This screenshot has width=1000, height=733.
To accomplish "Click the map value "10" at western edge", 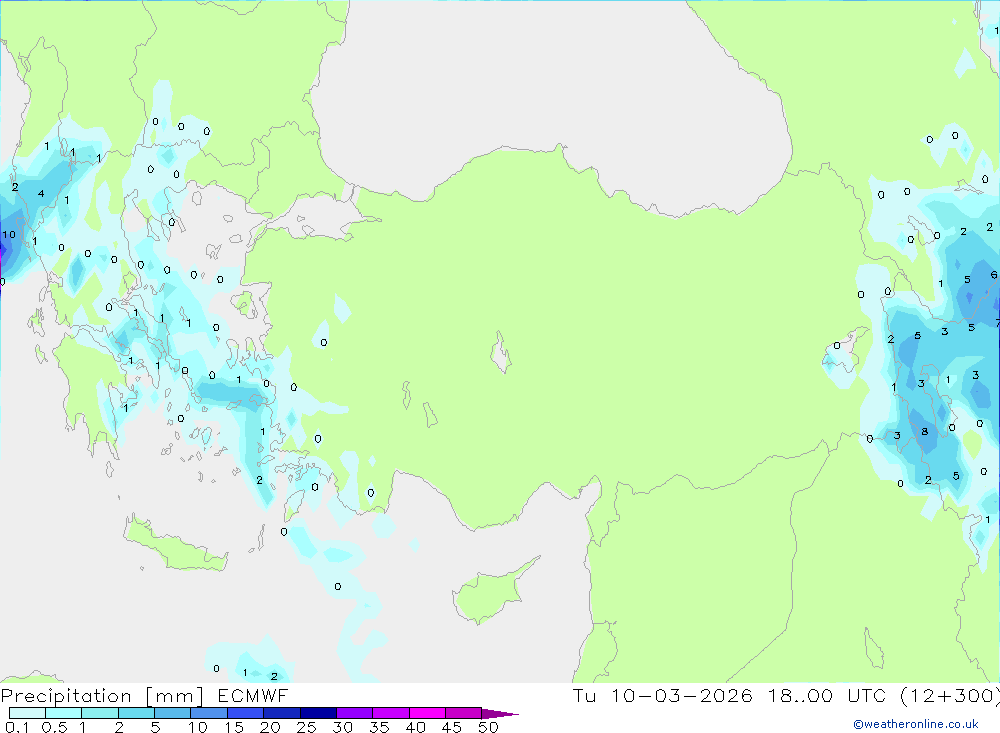I will tap(9, 234).
